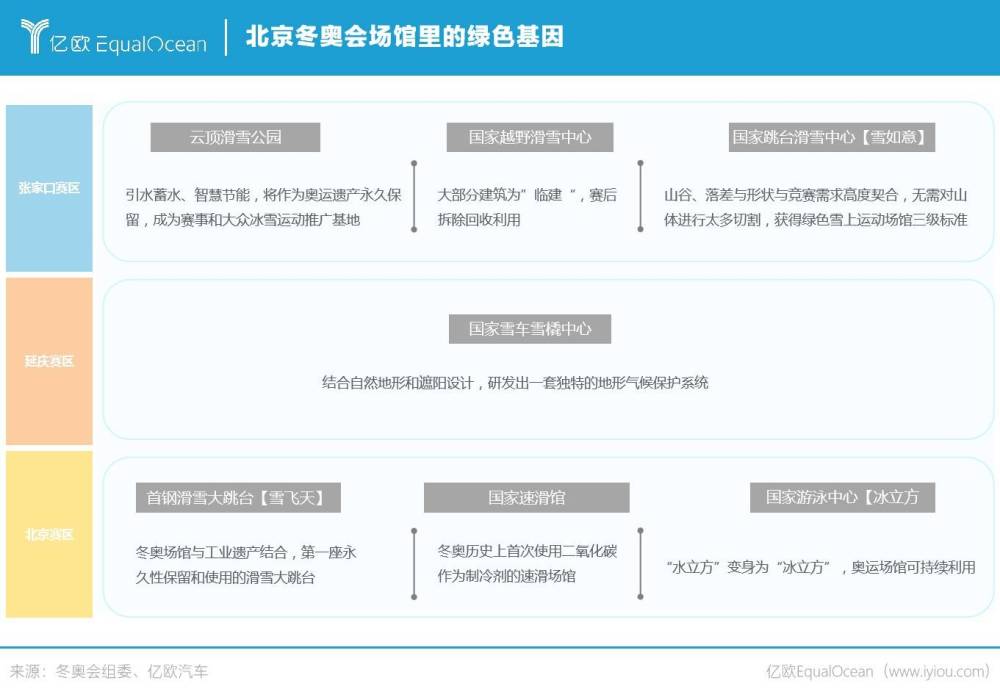Select the 国家速滑馆 heading
This screenshot has height=700, width=1000.
click(527, 497)
